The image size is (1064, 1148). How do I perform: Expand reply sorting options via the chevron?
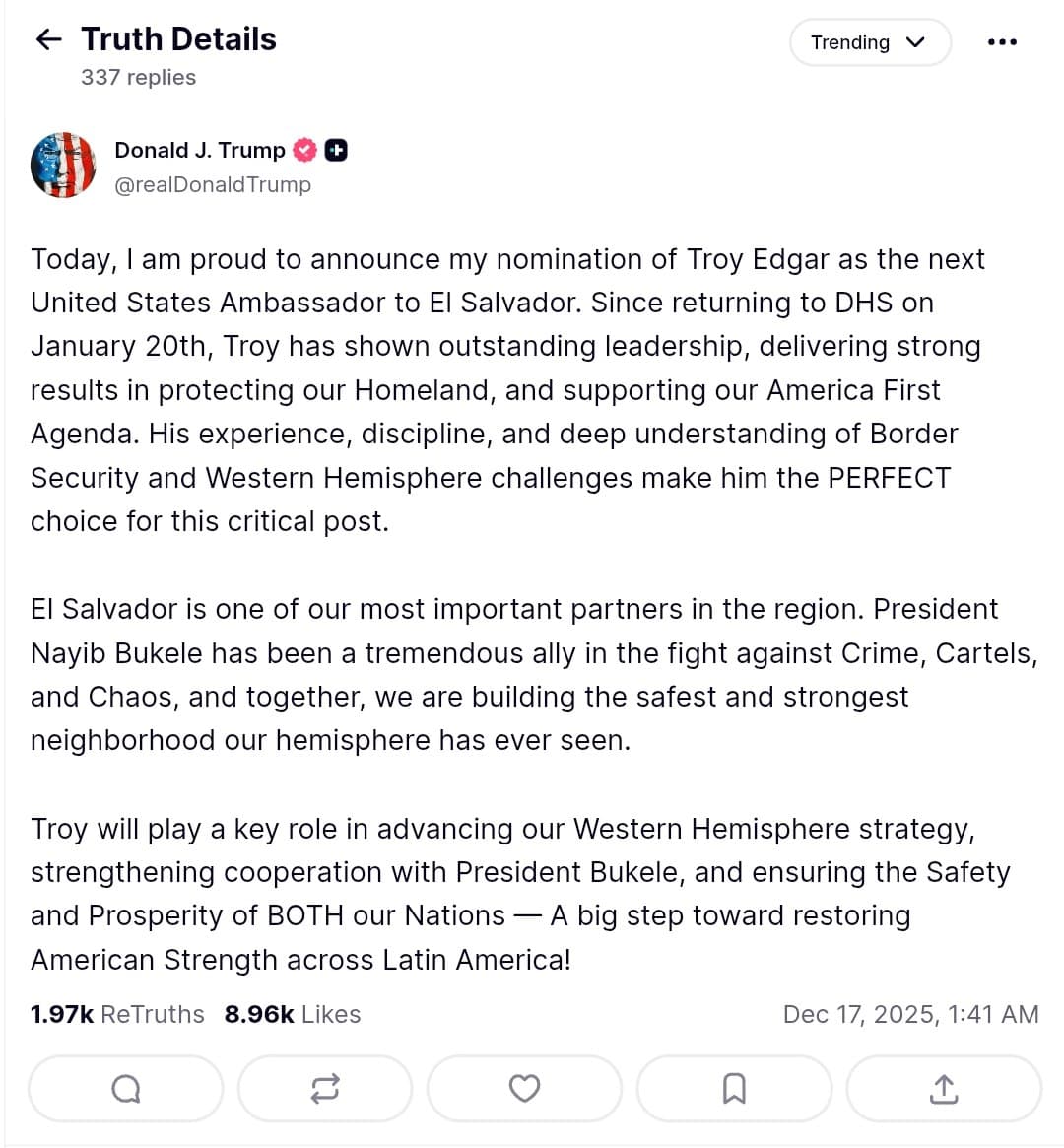pos(915,42)
